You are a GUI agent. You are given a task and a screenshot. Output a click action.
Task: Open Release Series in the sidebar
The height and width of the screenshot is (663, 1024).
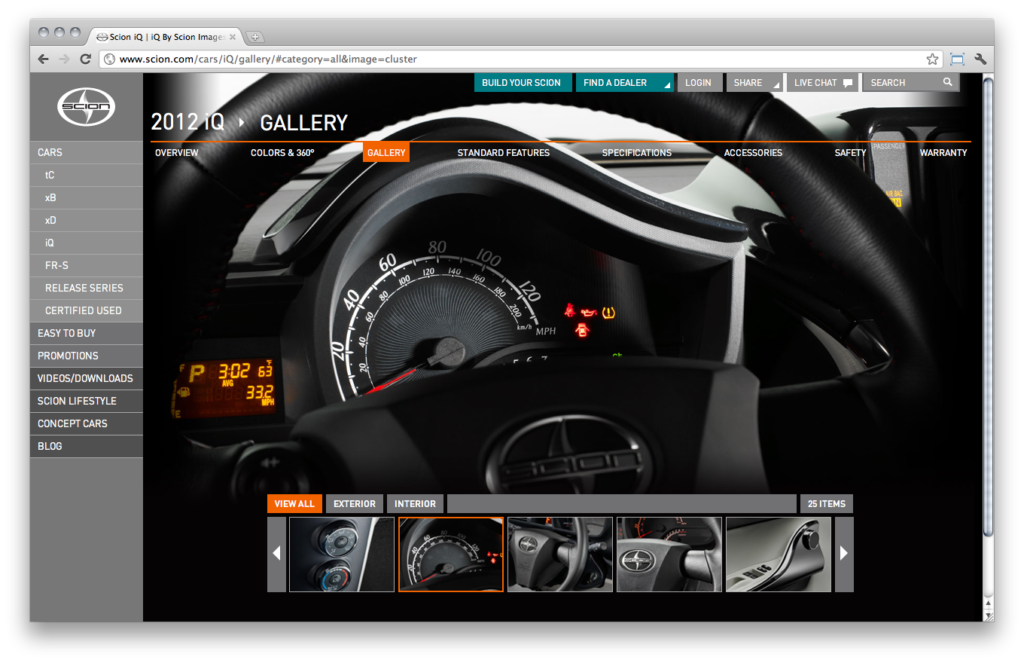point(86,288)
